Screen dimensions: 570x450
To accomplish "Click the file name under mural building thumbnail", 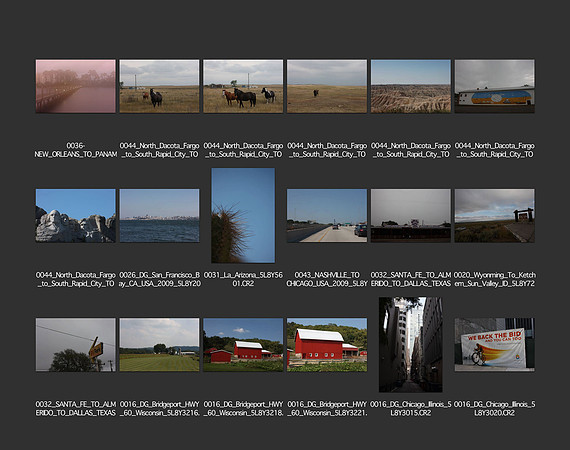I will 494,150.
